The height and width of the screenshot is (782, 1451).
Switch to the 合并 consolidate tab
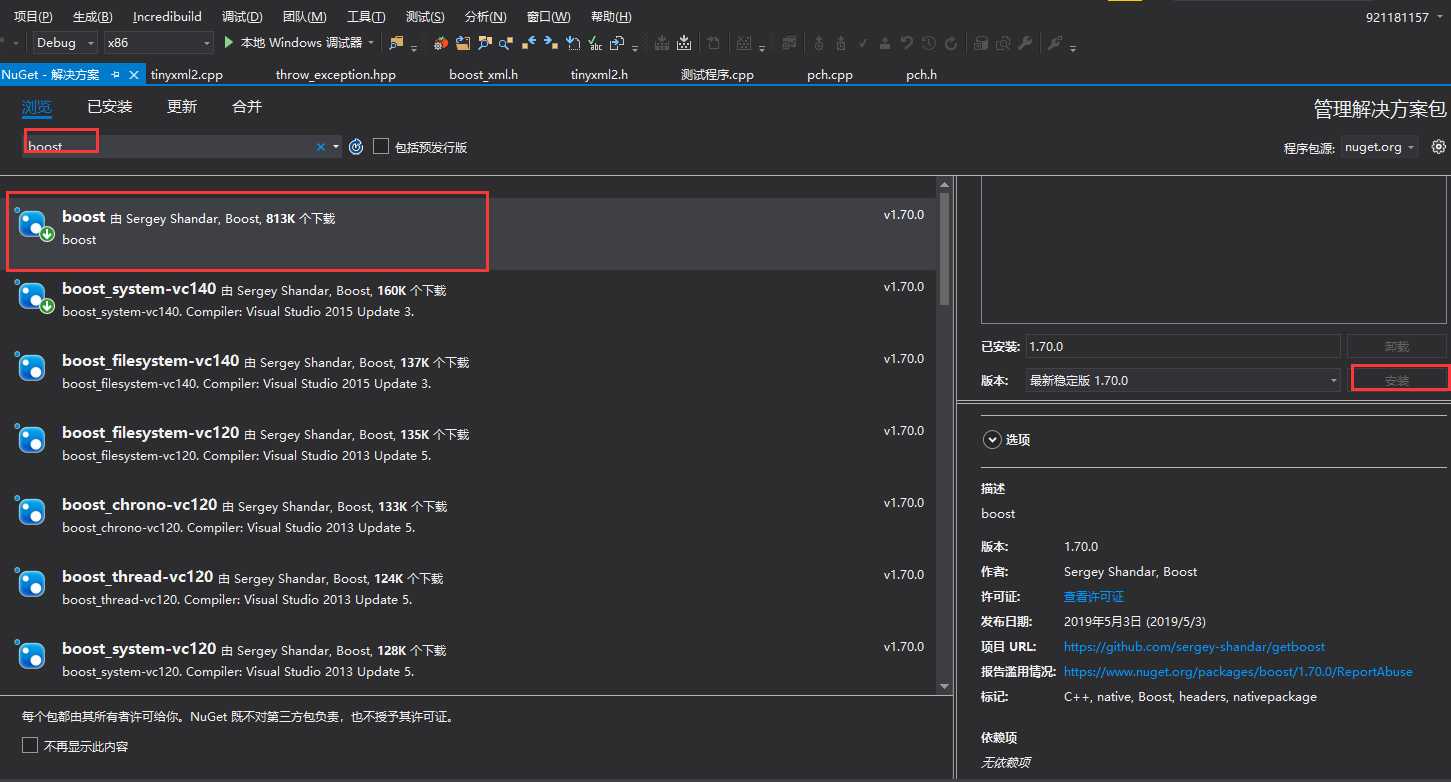point(247,106)
